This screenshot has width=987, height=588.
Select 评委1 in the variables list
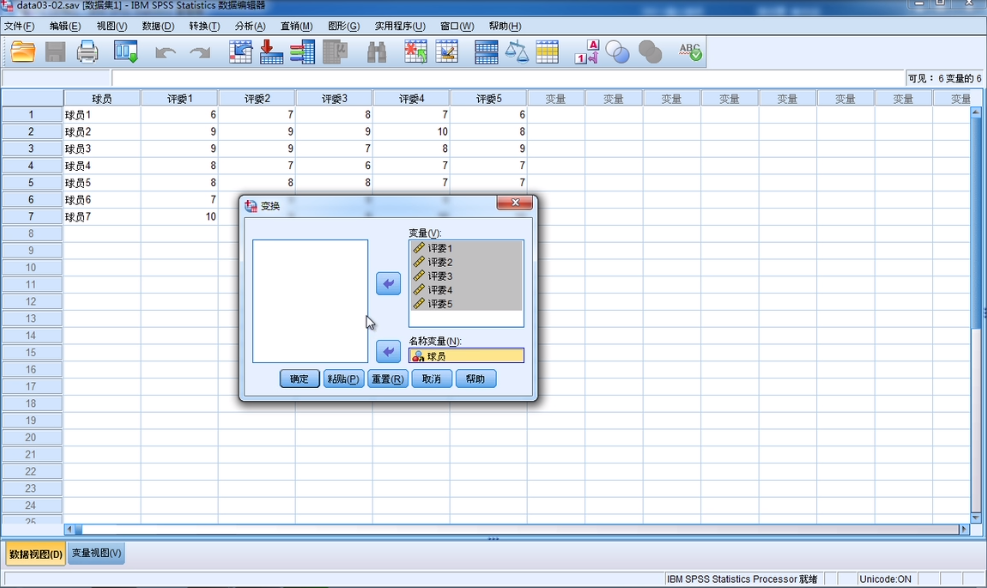coord(466,248)
